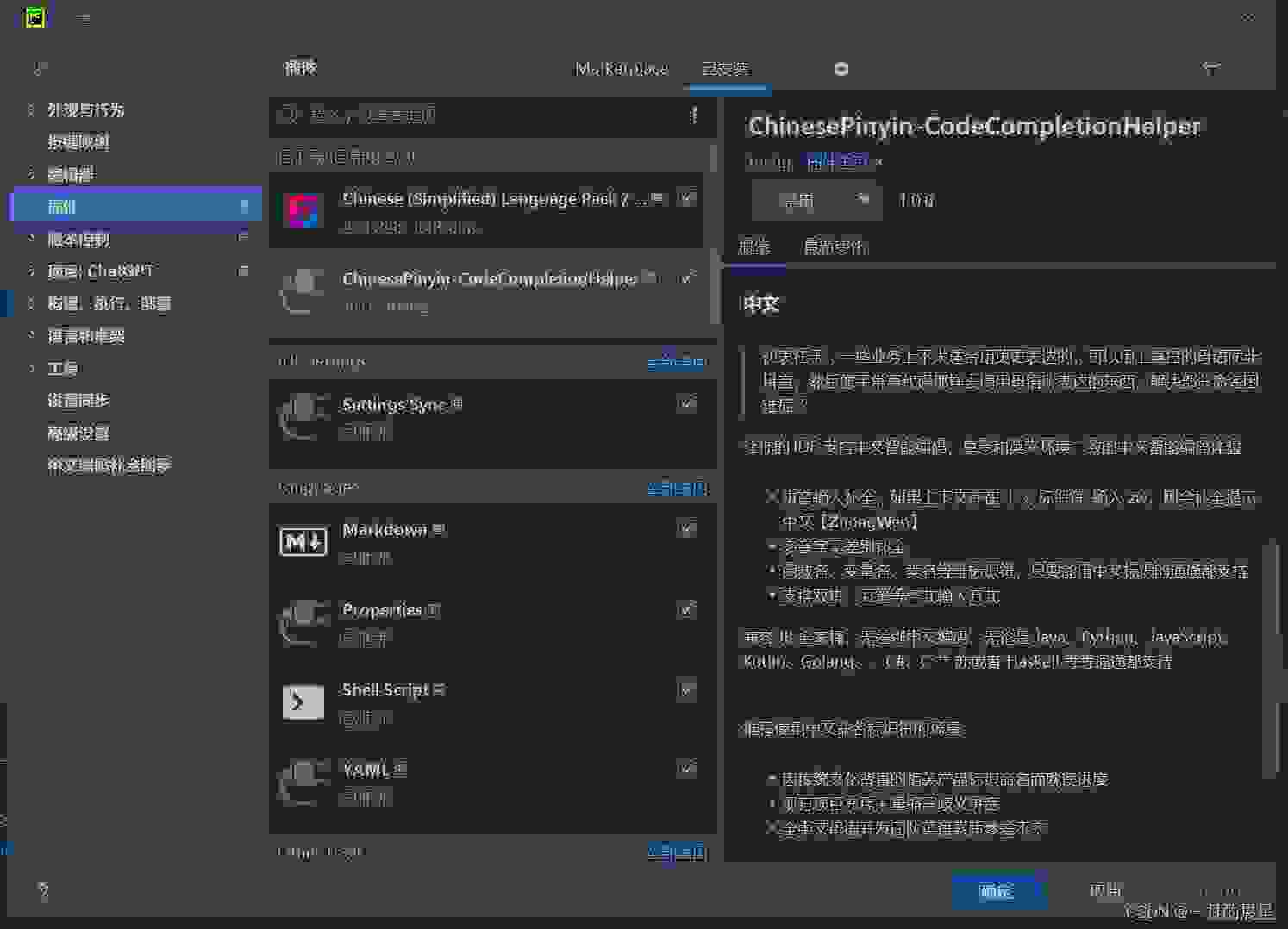1288x929 pixels.
Task: Toggle the Shell Script plugin checkbox
Action: [686, 690]
